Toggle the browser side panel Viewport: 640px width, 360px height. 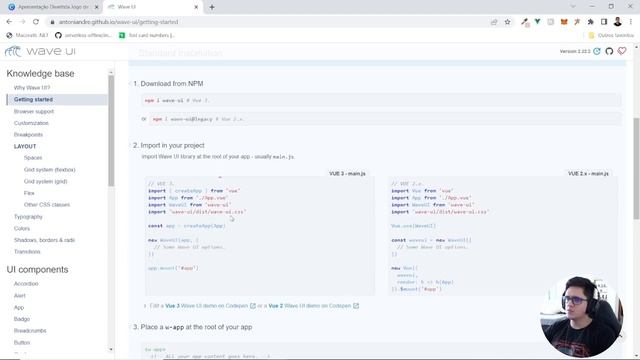(x=604, y=22)
